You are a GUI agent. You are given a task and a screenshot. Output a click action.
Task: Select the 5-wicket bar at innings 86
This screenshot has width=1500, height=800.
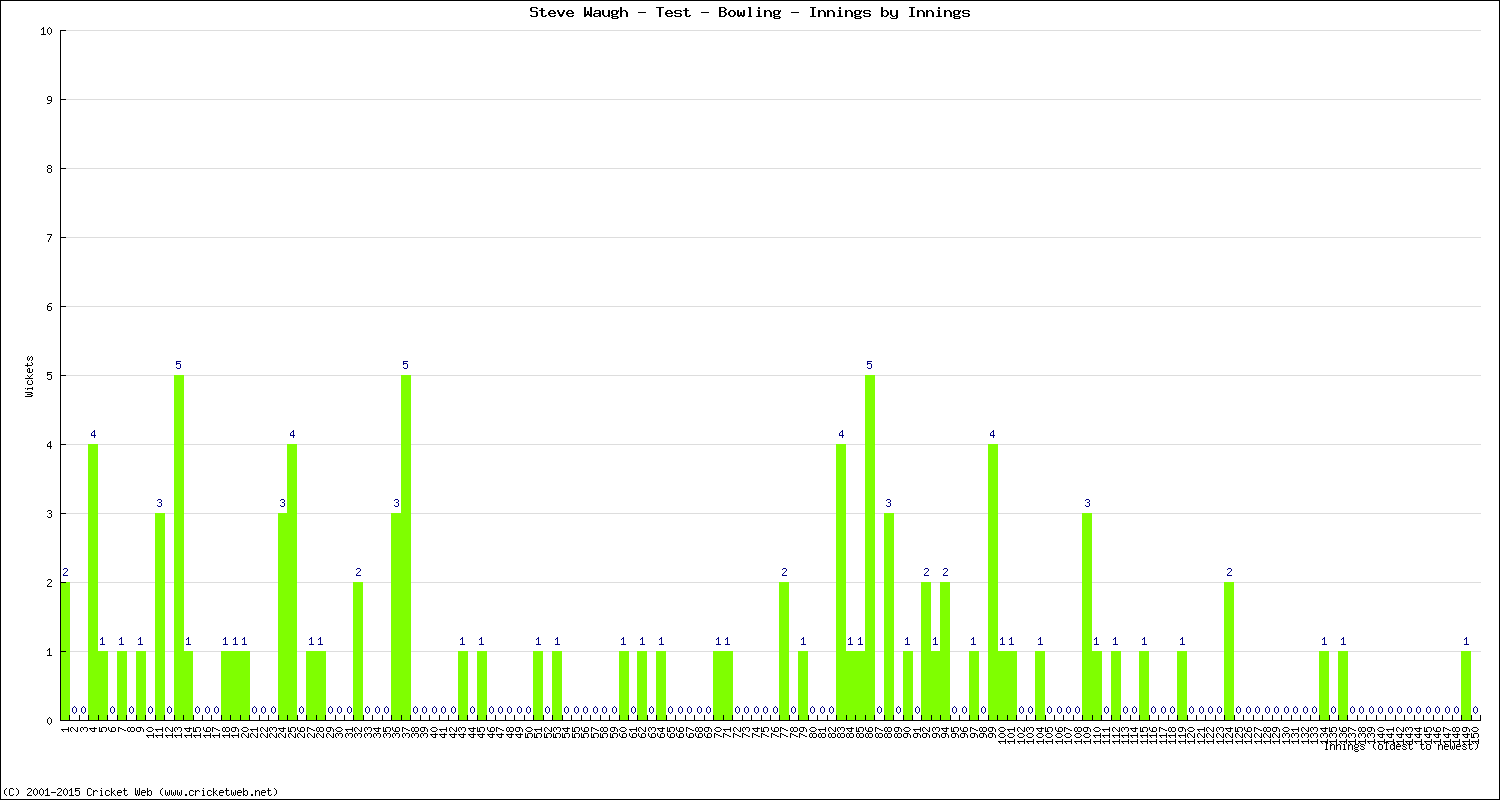pyautogui.click(x=870, y=547)
